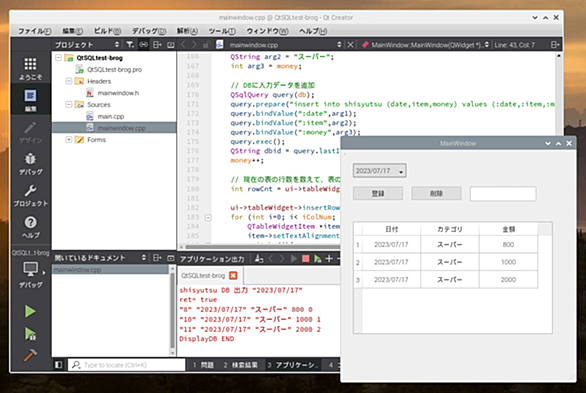Zoom in the output pane with plus
The image size is (586, 393).
pyautogui.click(x=329, y=259)
